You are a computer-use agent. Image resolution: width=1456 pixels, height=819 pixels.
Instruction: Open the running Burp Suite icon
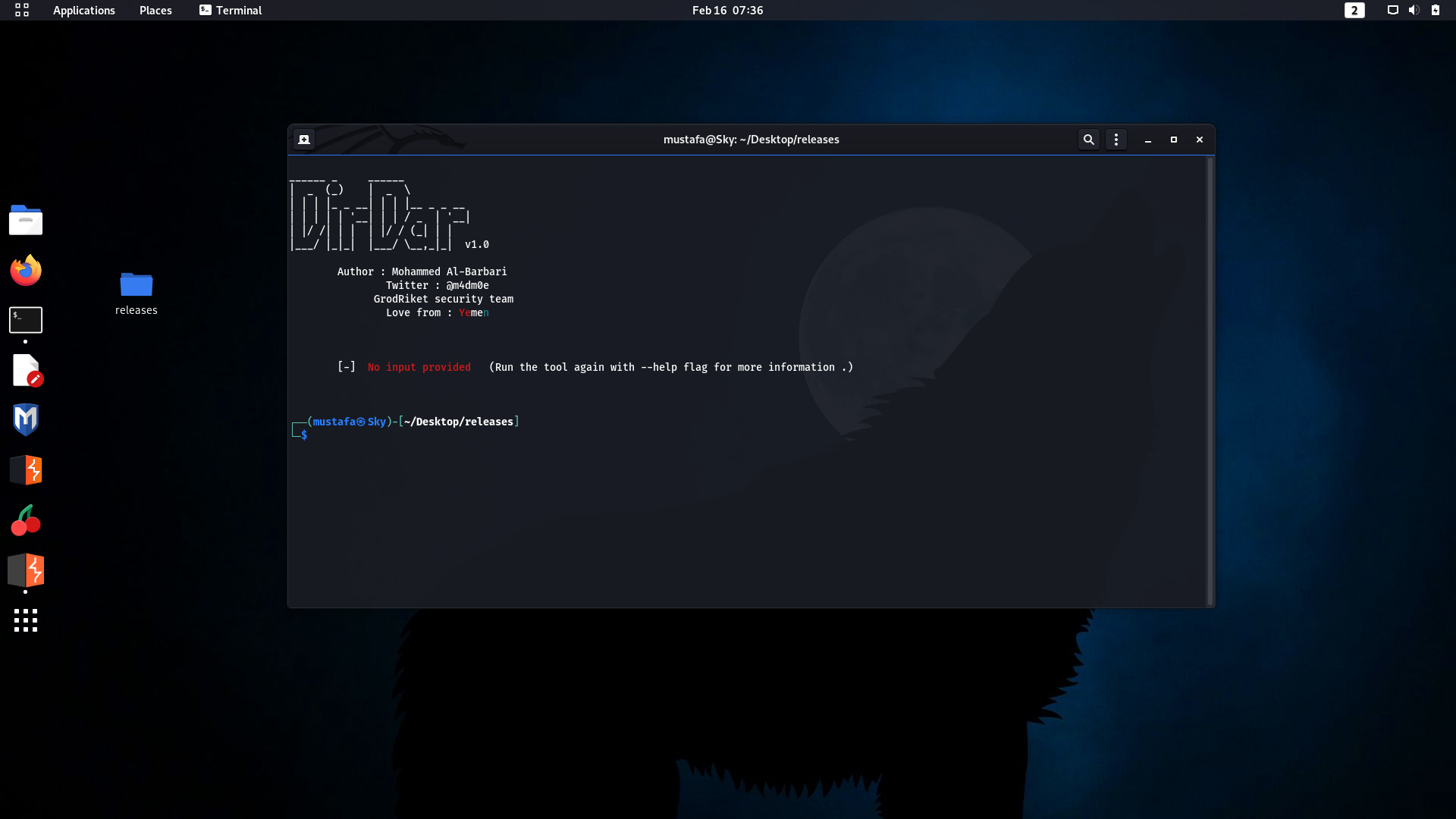click(26, 570)
